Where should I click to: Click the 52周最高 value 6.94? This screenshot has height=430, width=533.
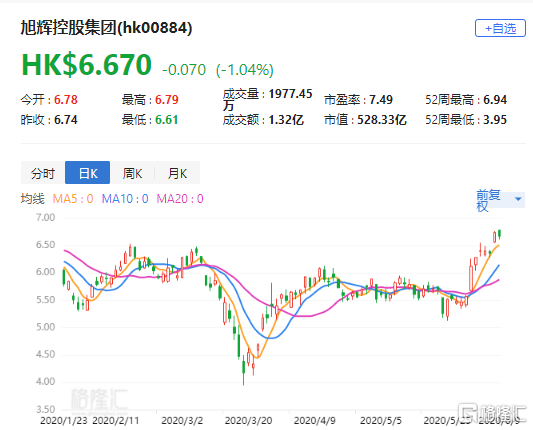(x=495, y=100)
